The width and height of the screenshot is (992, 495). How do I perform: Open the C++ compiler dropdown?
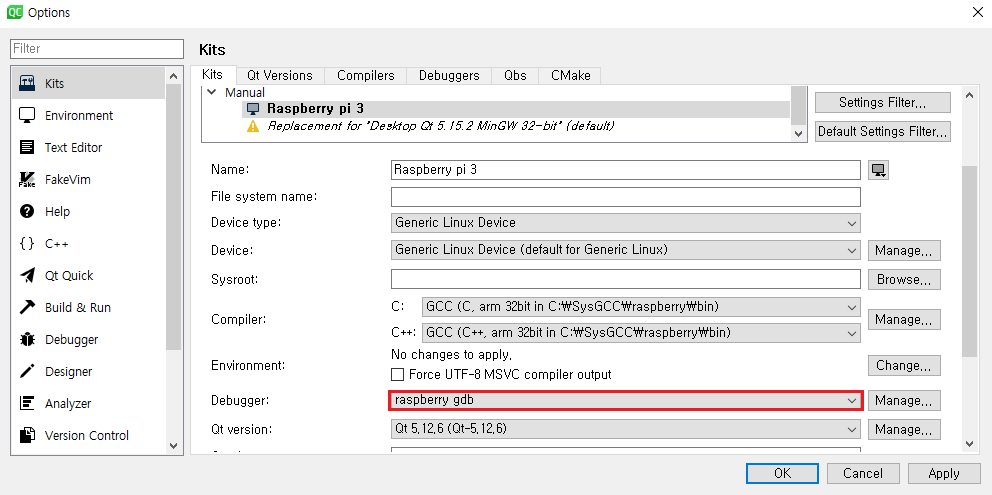(x=641, y=332)
